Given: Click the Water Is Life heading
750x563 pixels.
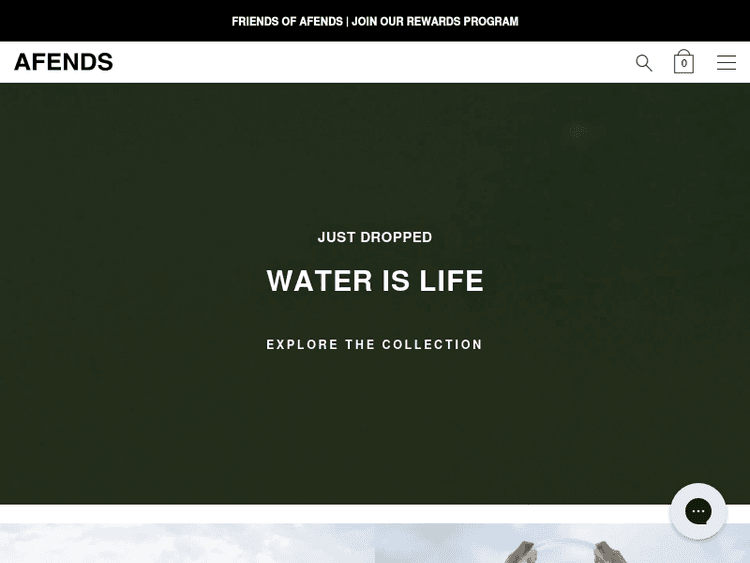Looking at the screenshot, I should (x=375, y=280).
